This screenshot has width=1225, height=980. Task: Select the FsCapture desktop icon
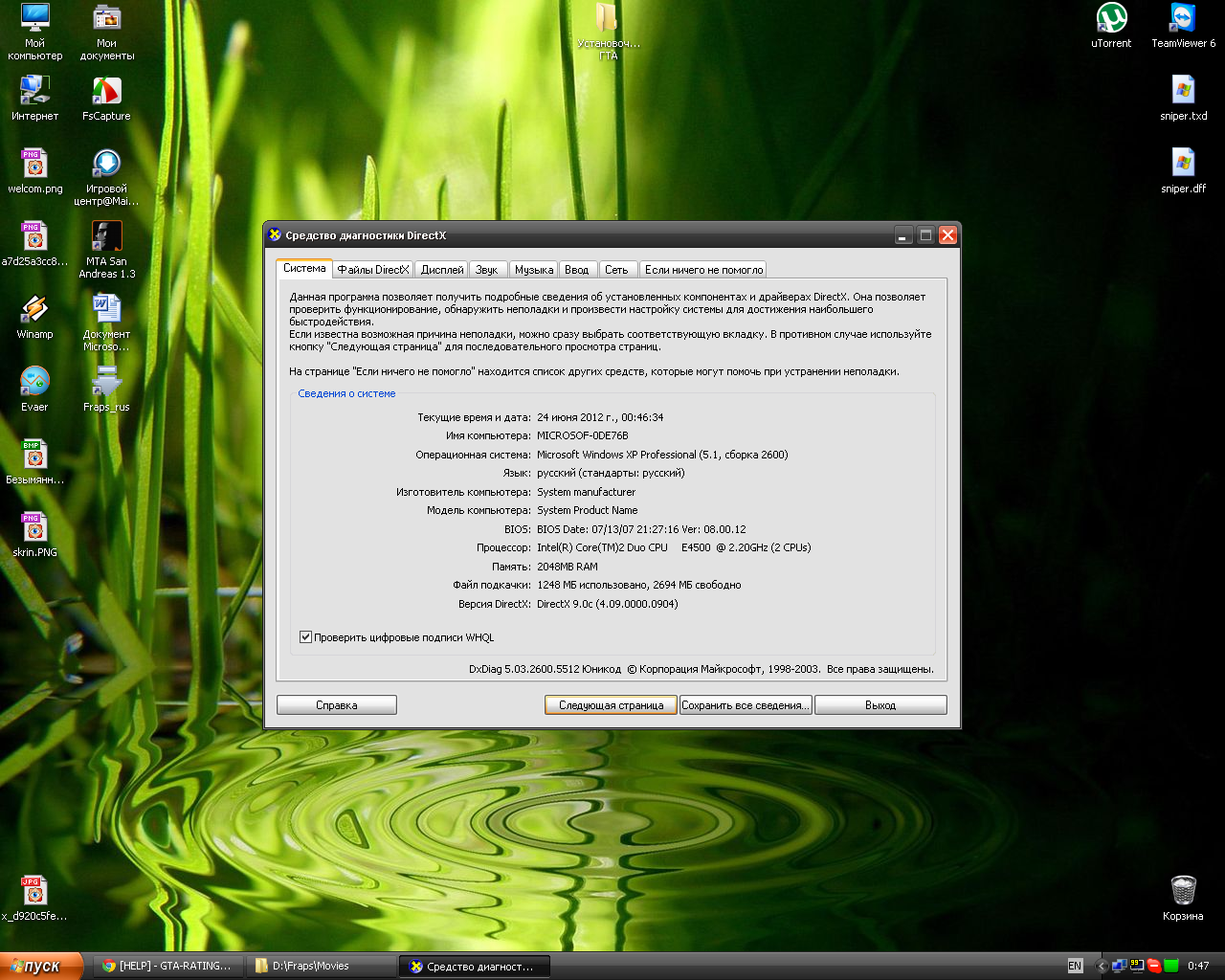coord(106,99)
